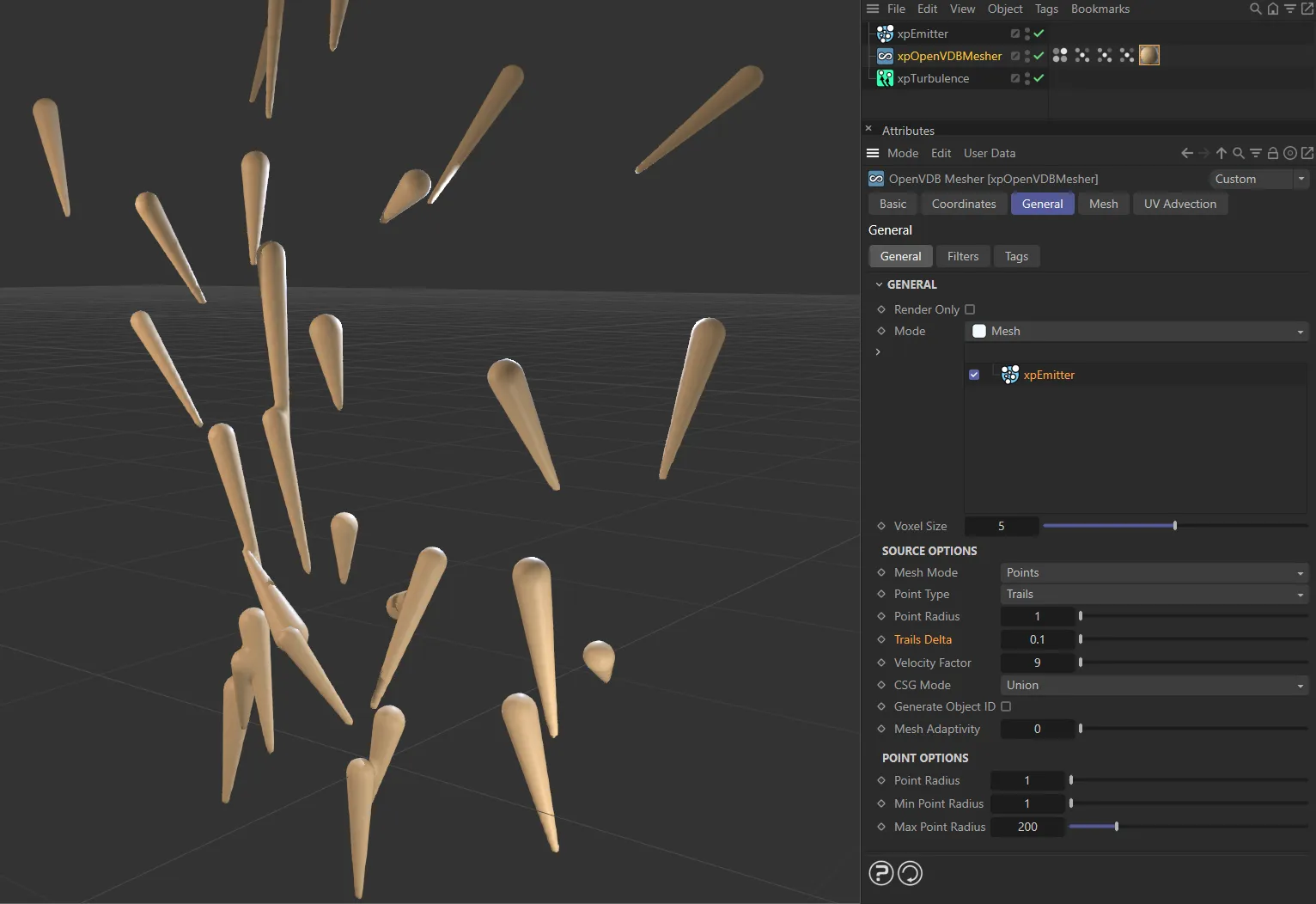Click the search magnifier in the top toolbar
The image size is (1316, 904).
(1255, 9)
